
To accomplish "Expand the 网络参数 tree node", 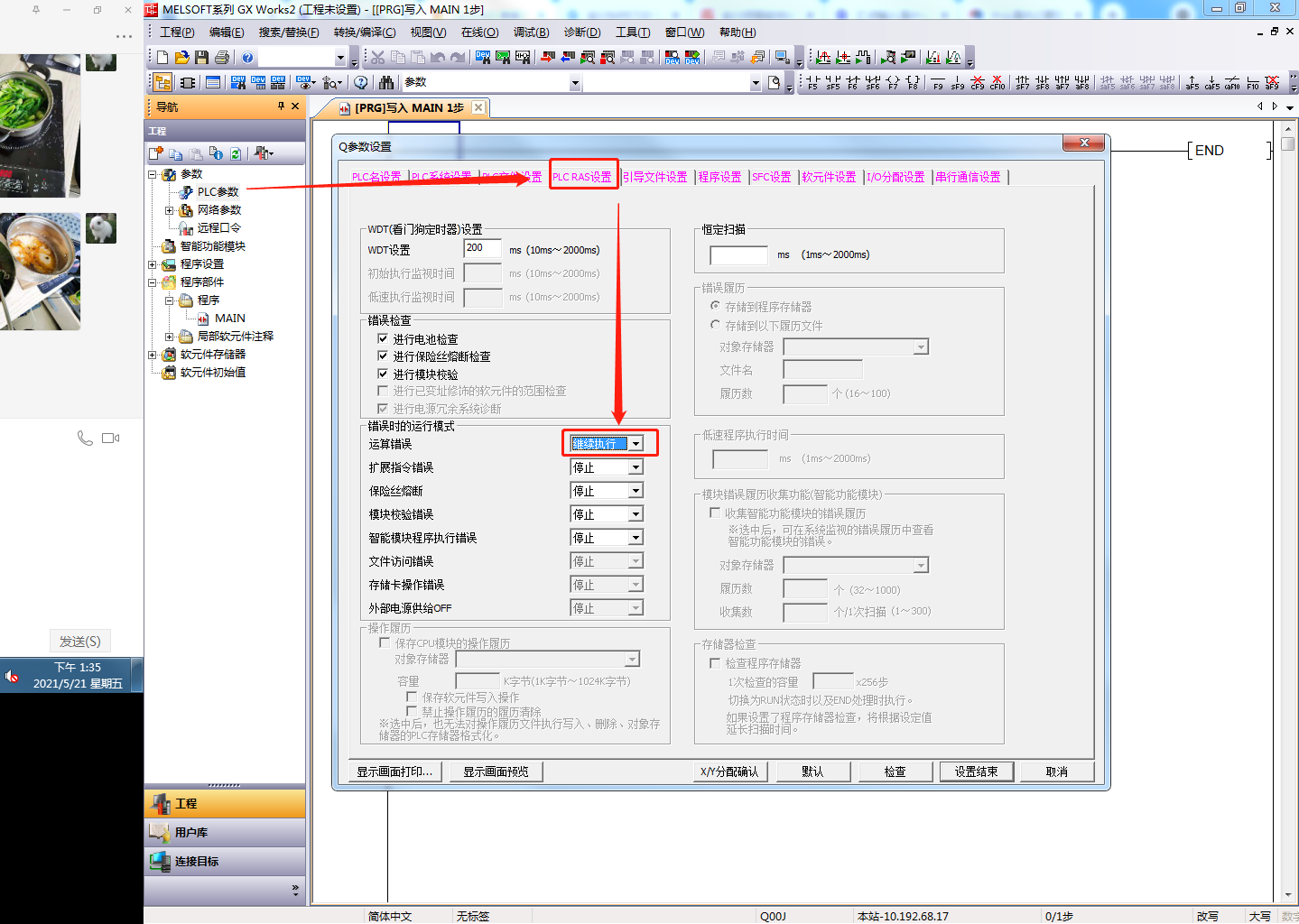I will click(169, 210).
